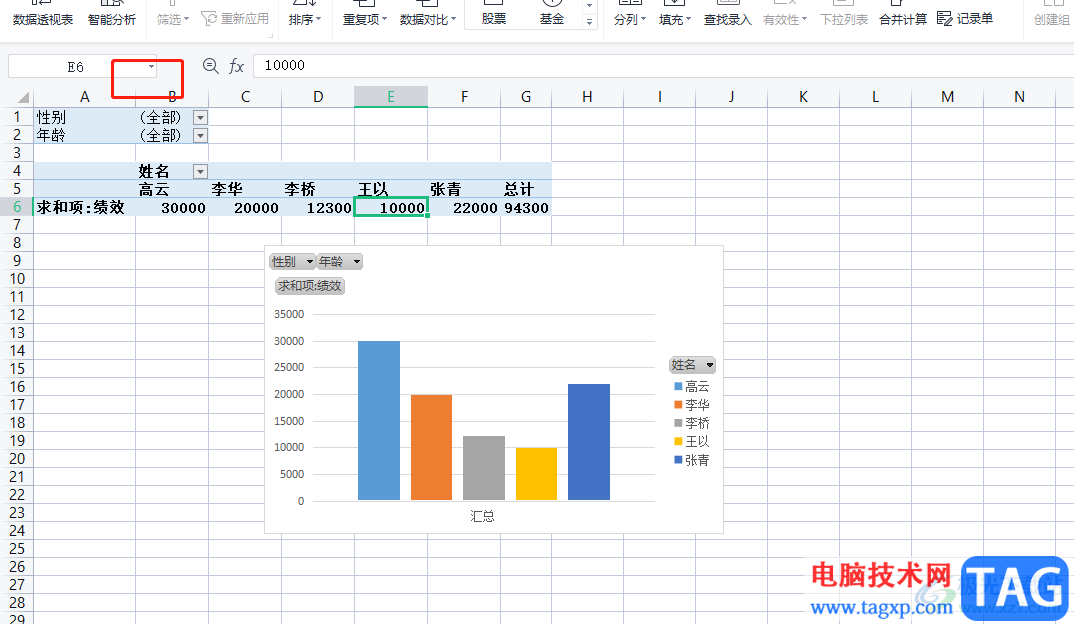Click the 重新应用 reapply button
This screenshot has width=1074, height=624.
(x=235, y=18)
